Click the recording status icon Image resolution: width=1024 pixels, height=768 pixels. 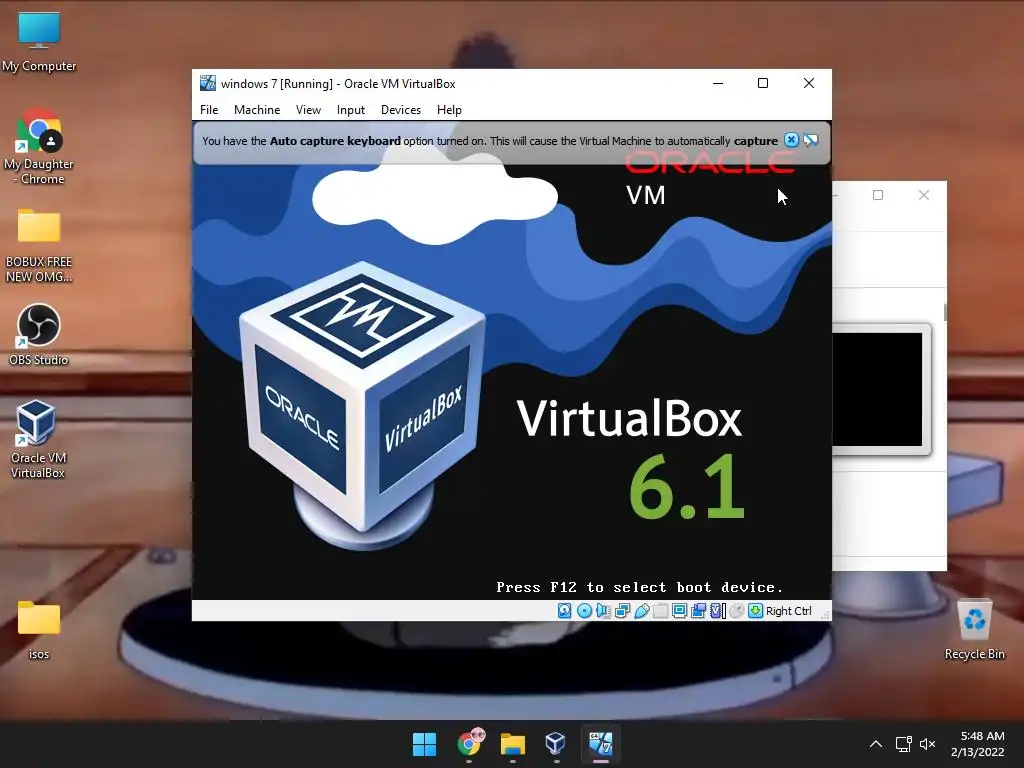tap(698, 611)
